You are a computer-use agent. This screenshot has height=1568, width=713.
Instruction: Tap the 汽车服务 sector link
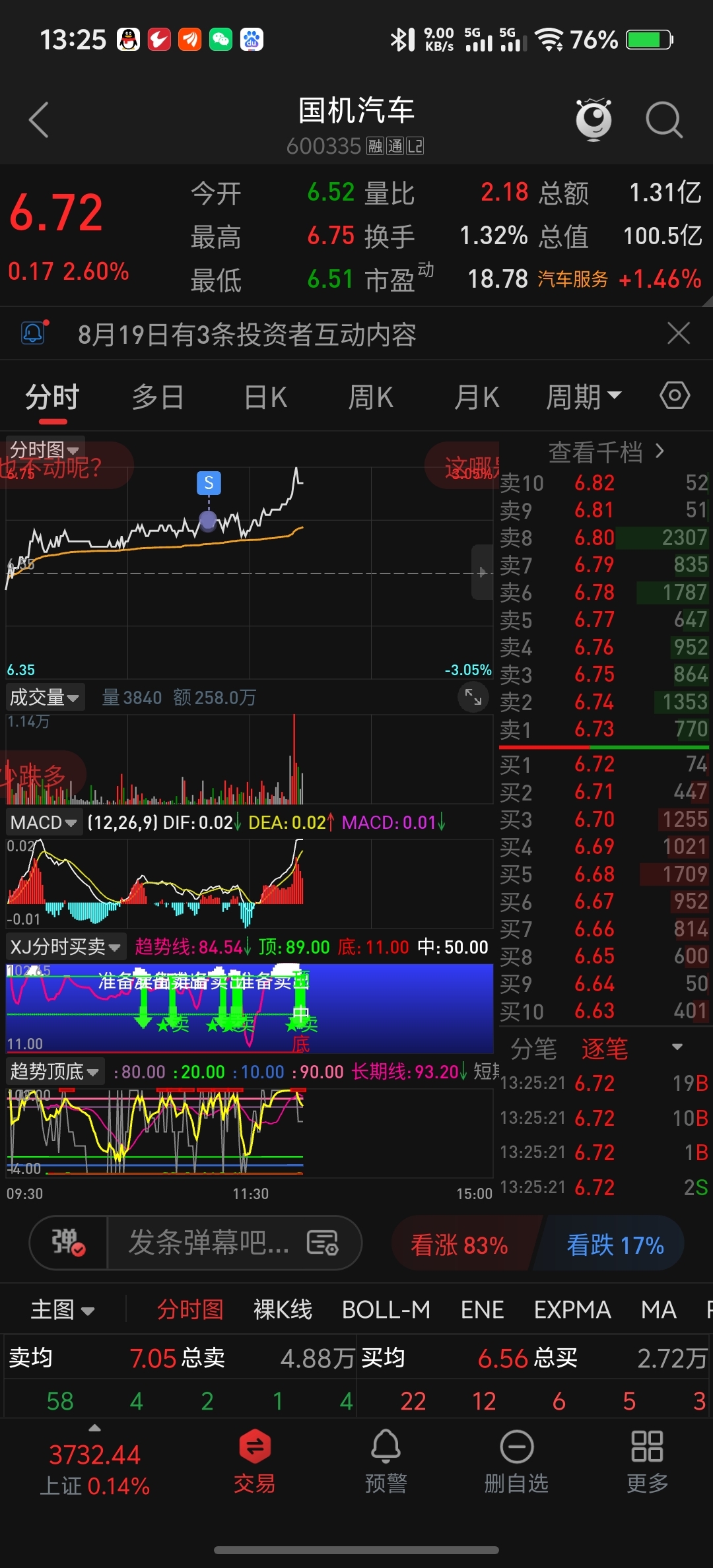(x=572, y=279)
